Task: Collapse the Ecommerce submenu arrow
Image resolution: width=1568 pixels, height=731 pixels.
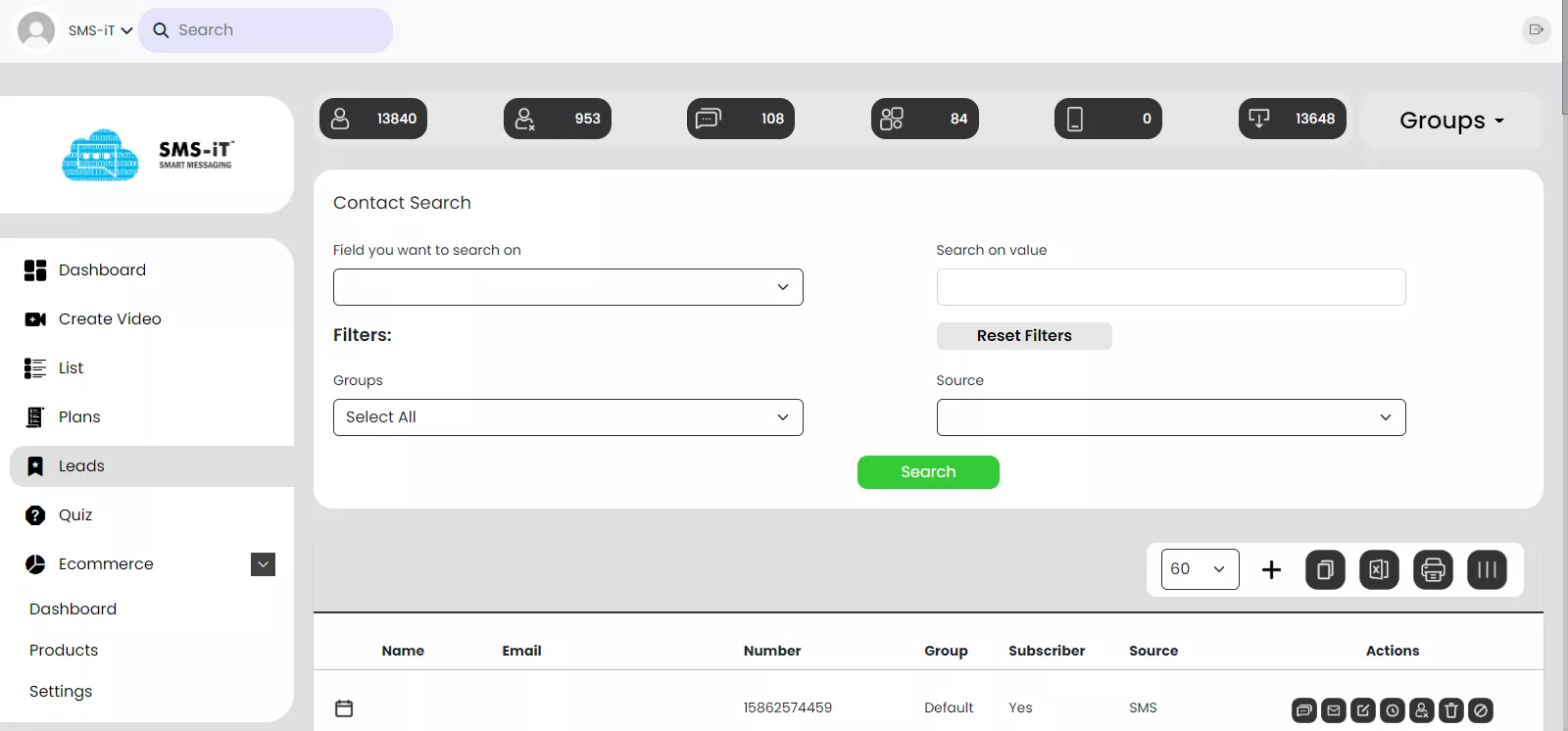Action: [x=263, y=564]
